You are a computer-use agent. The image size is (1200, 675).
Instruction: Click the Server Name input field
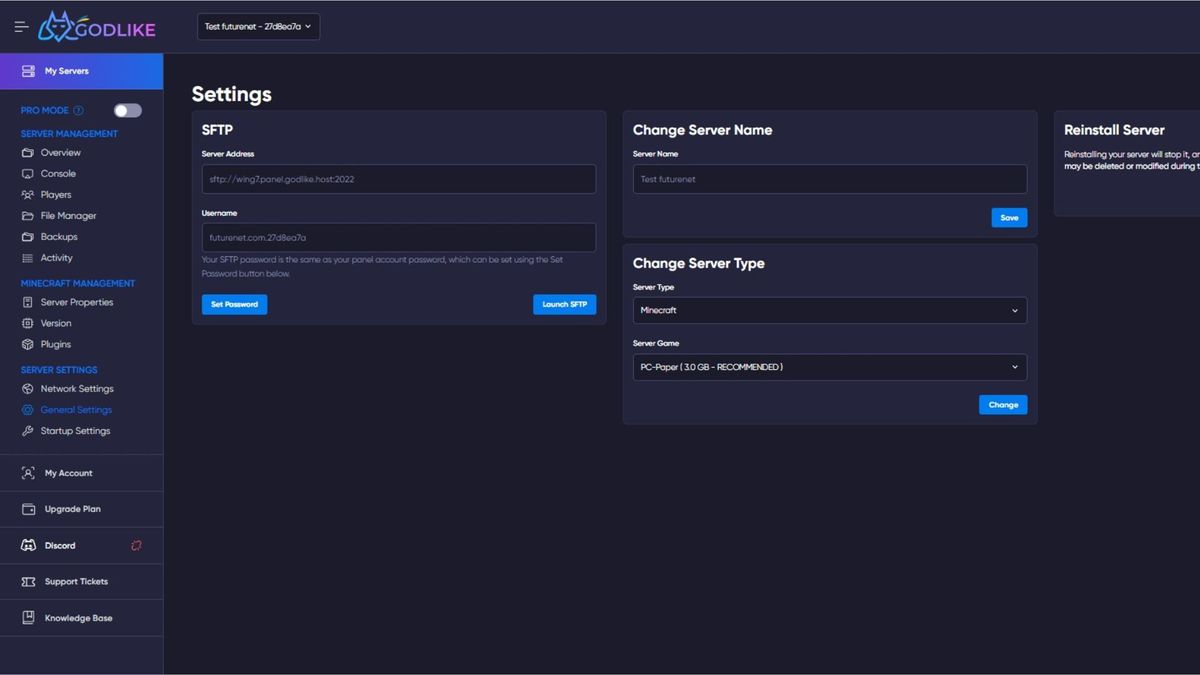829,179
